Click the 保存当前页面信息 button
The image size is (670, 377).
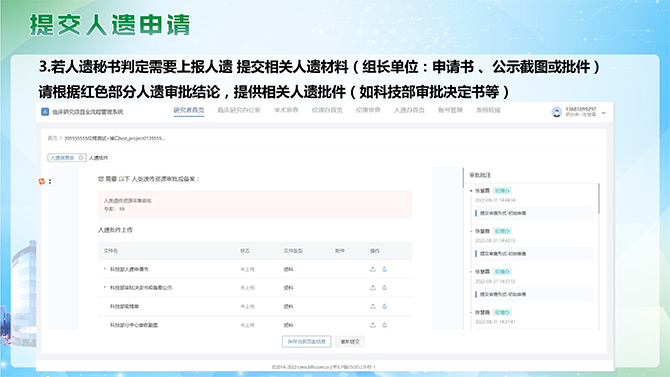click(x=306, y=342)
